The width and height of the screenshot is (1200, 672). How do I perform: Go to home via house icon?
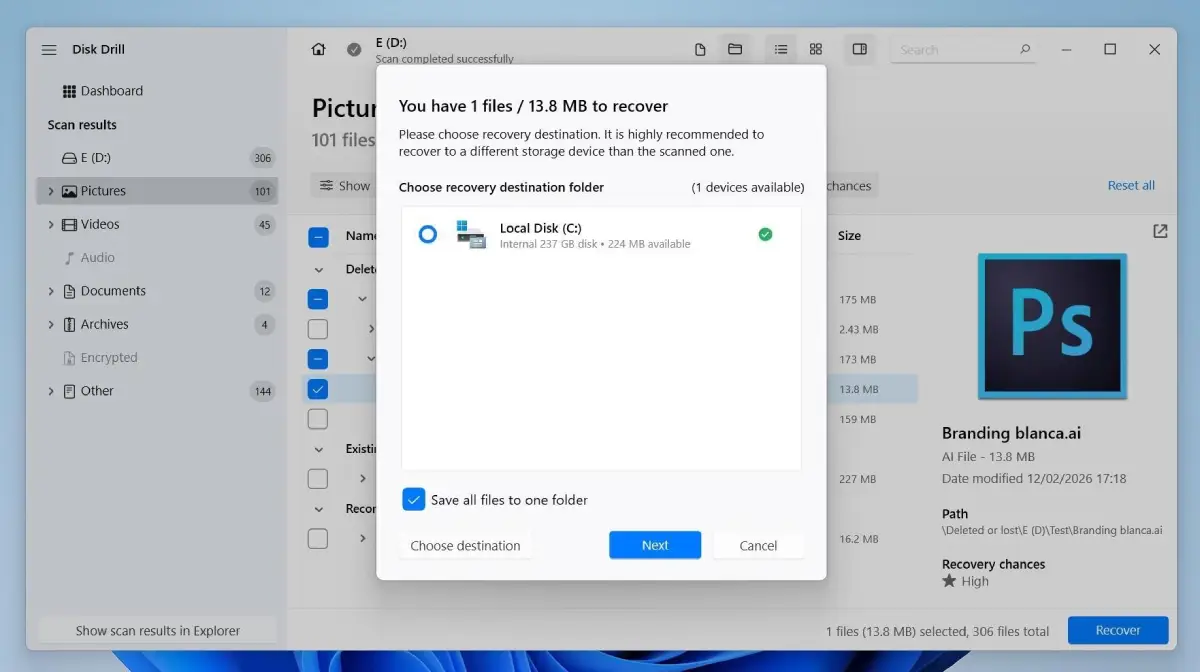(318, 49)
